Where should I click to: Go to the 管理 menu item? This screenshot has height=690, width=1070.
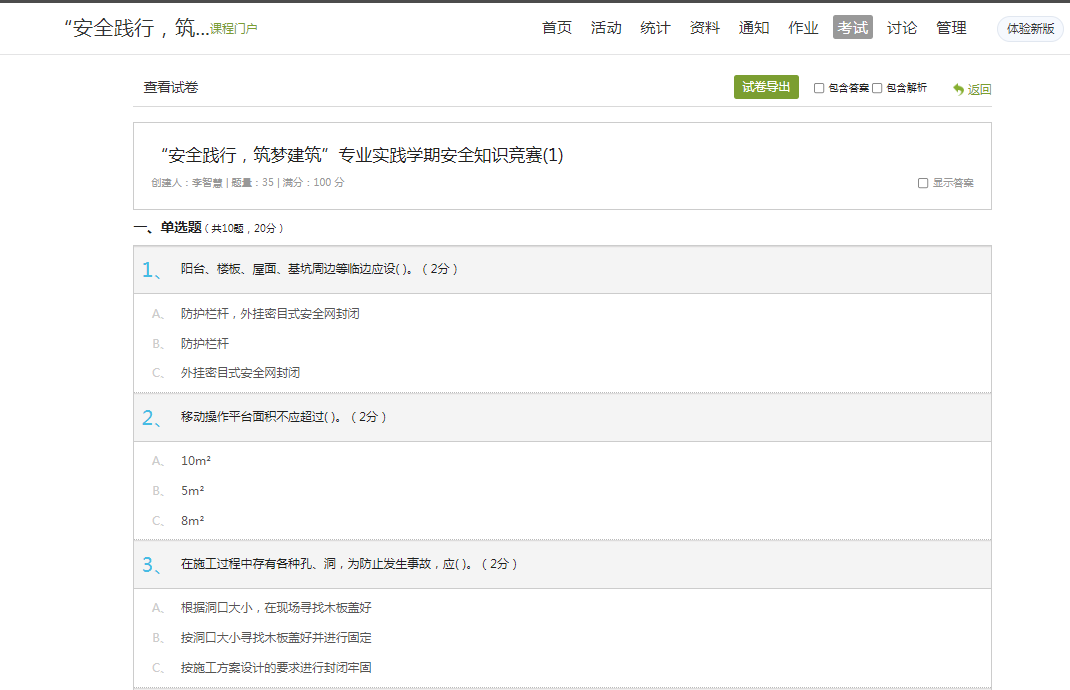coord(951,28)
